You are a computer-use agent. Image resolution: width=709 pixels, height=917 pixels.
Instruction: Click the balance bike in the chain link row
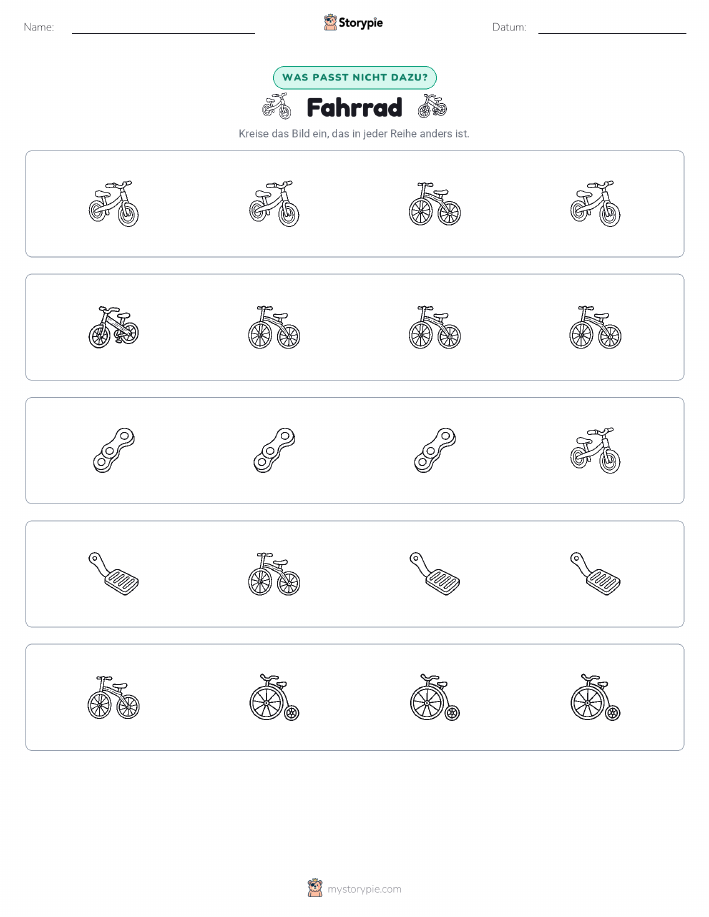point(596,450)
